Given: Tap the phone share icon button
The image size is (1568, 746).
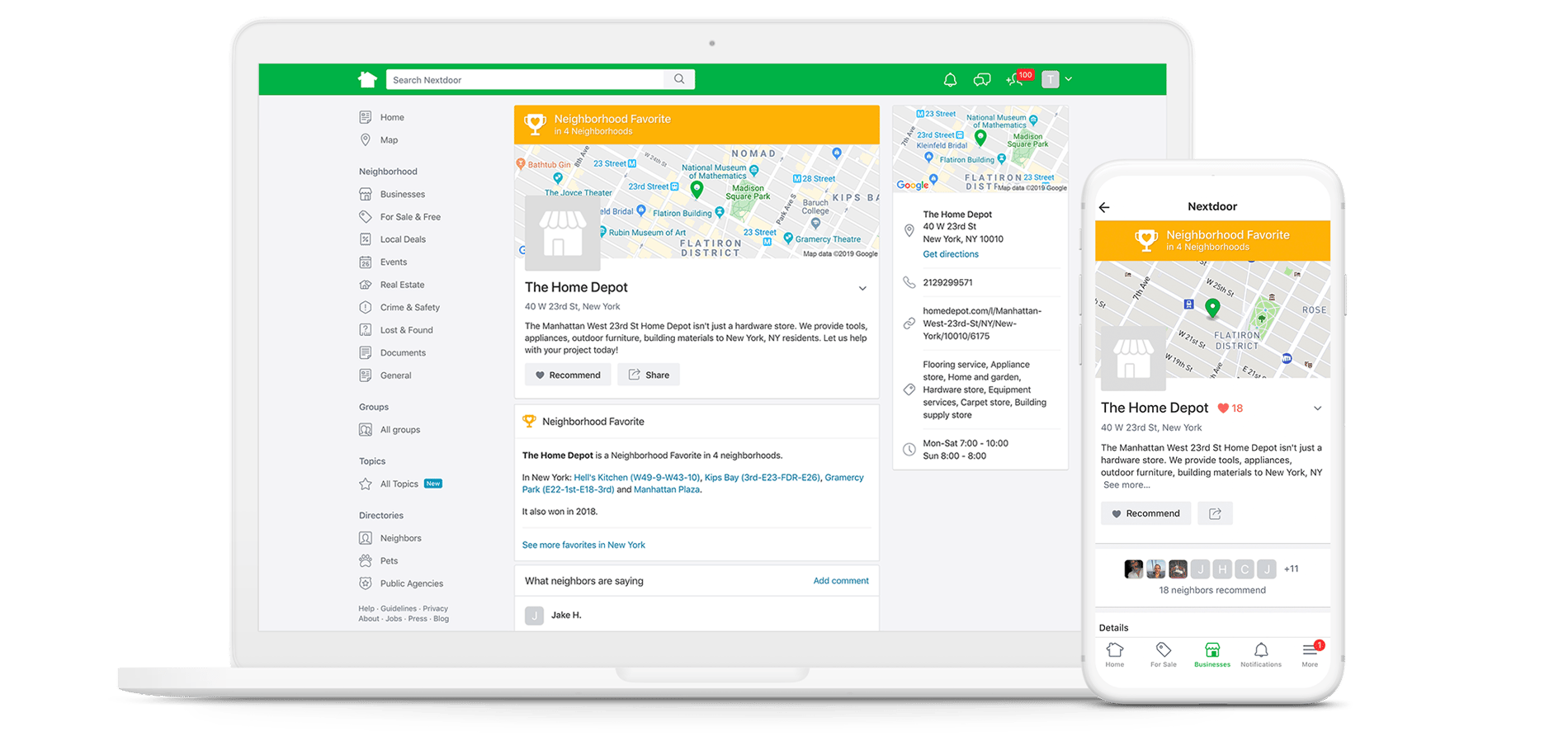Looking at the screenshot, I should point(1215,513).
